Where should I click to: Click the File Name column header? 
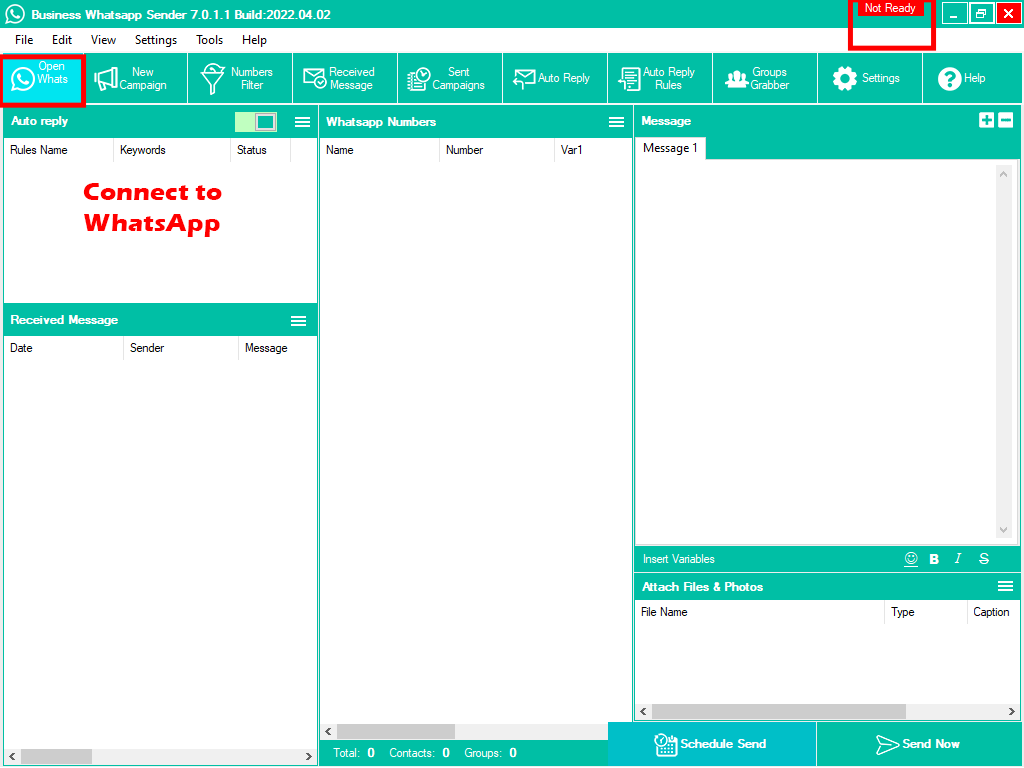click(x=760, y=612)
